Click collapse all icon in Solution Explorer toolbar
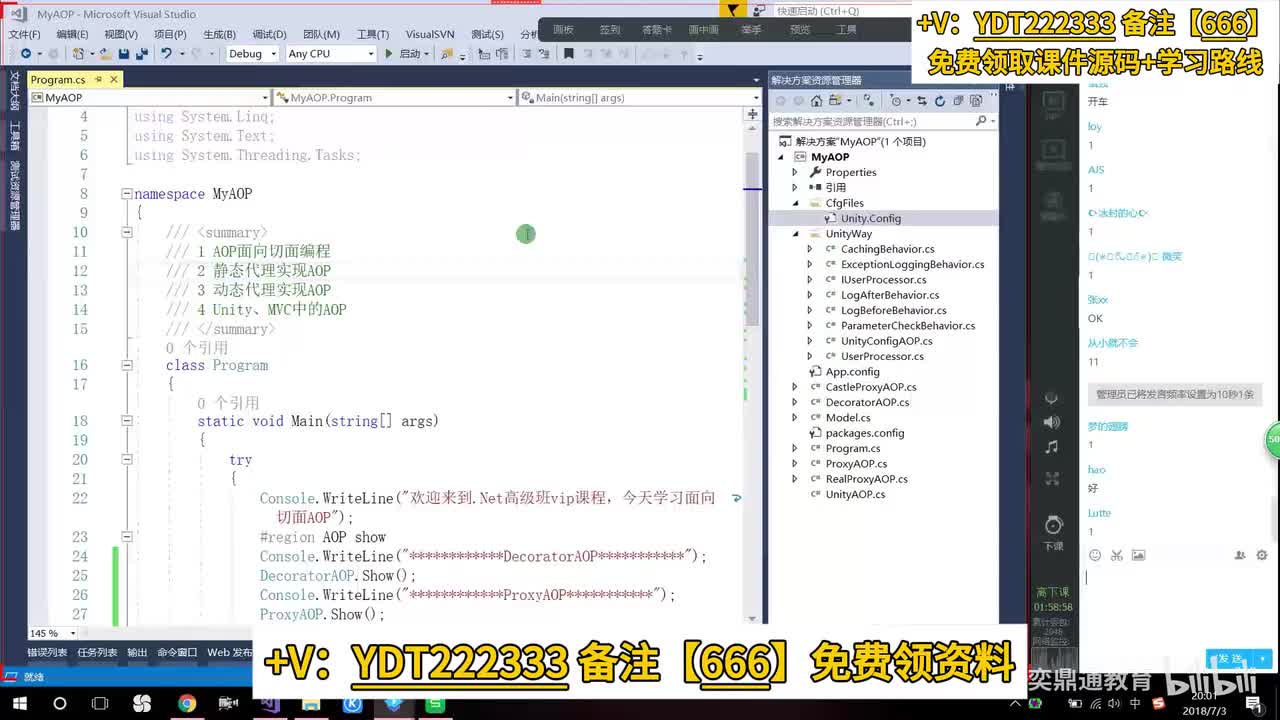The image size is (1280, 720). (x=957, y=101)
